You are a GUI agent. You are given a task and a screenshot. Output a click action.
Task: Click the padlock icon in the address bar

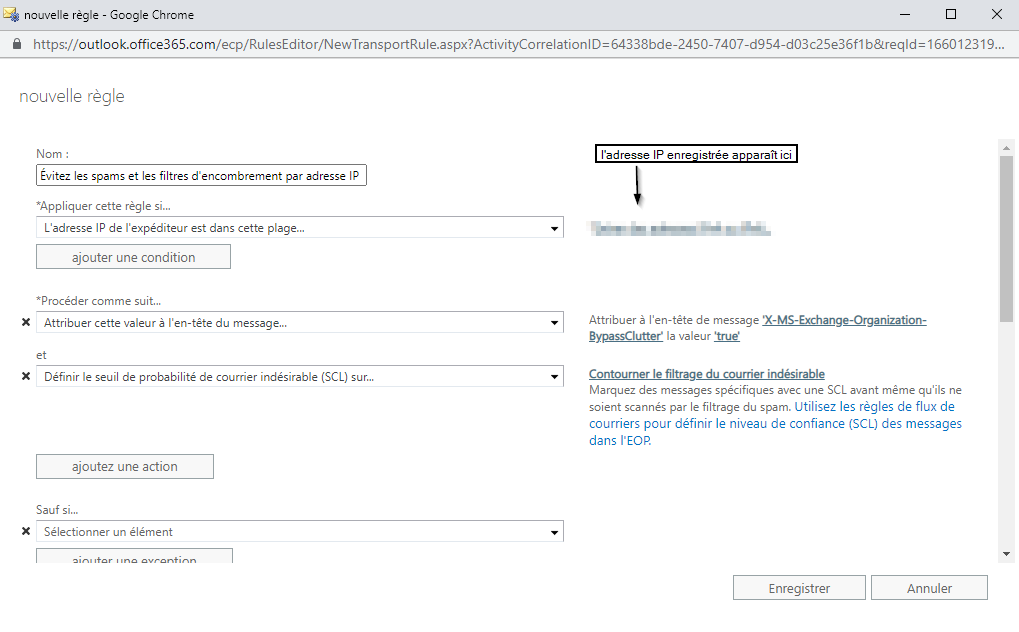click(16, 45)
